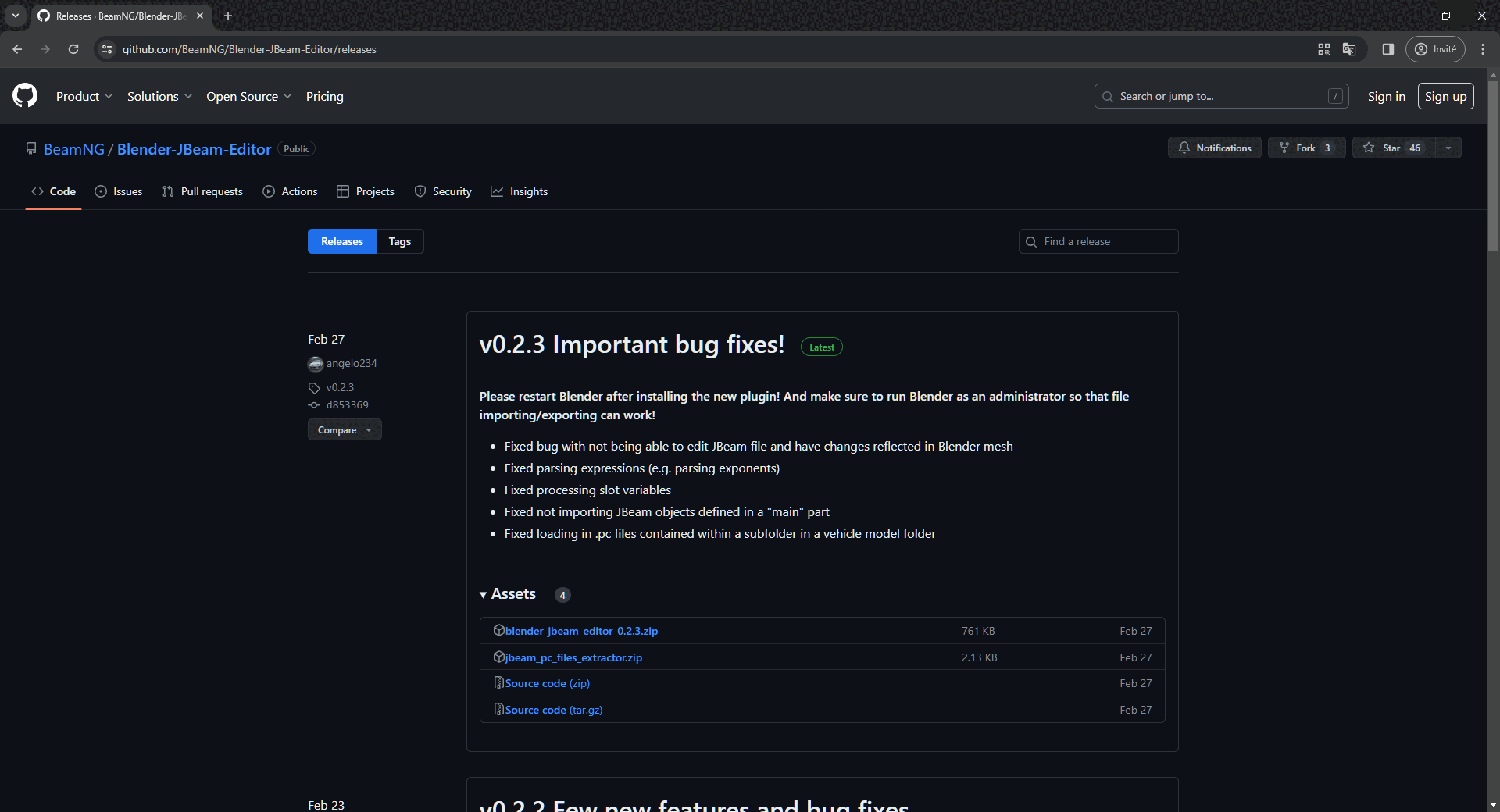
Task: Expand the Product menu
Action: tap(84, 96)
